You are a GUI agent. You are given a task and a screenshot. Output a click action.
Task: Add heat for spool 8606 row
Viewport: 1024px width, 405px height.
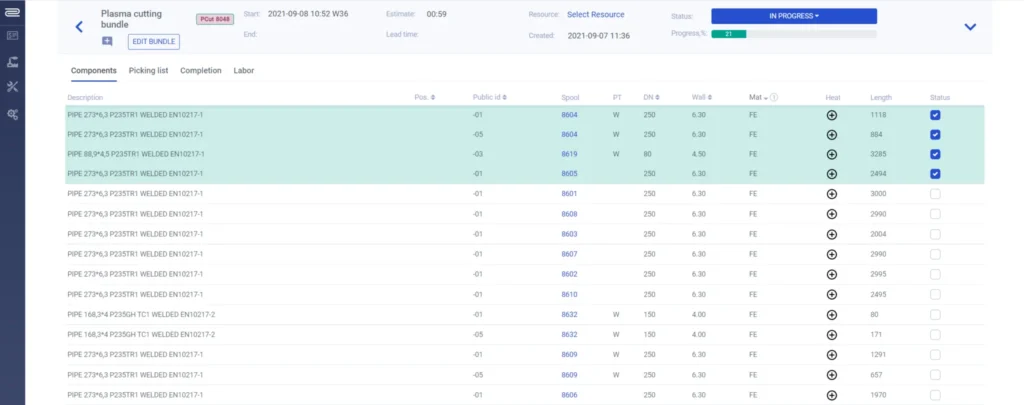point(831,395)
